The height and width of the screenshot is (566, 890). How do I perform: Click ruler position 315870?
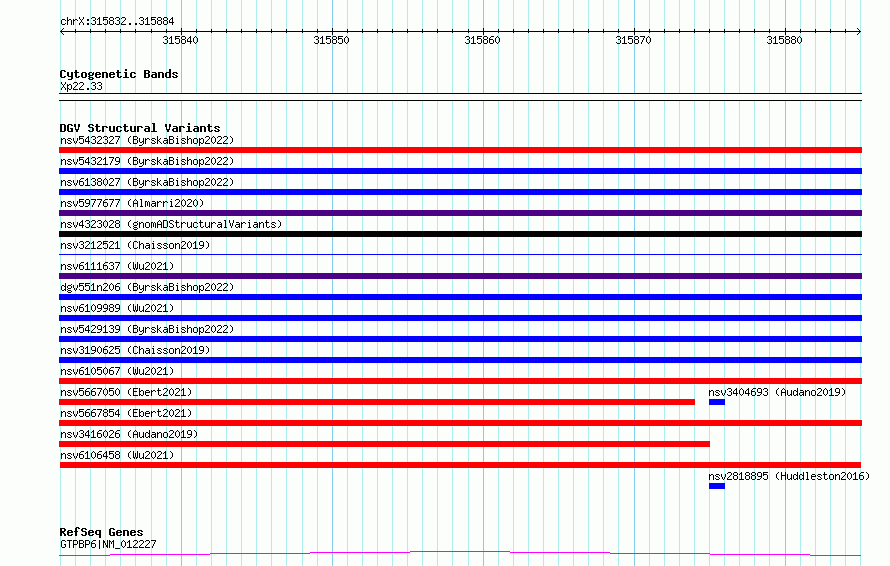(633, 40)
